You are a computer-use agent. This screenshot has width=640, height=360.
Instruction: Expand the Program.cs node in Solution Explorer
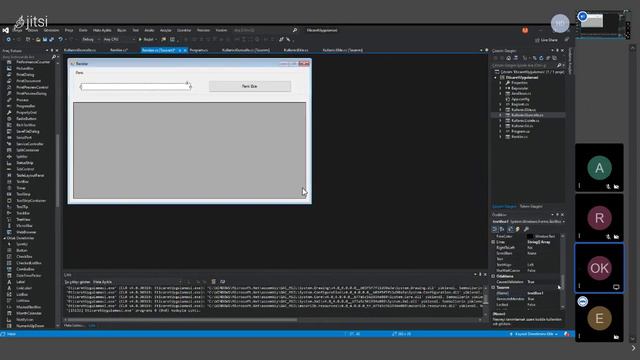click(500, 131)
